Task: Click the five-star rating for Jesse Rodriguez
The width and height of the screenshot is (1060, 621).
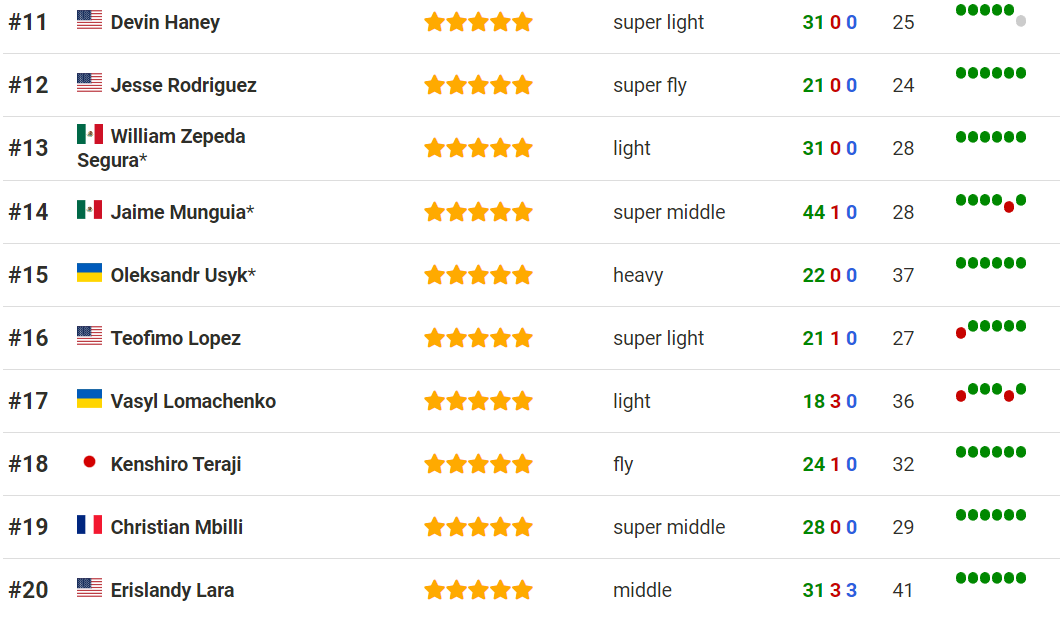Action: coord(478,85)
